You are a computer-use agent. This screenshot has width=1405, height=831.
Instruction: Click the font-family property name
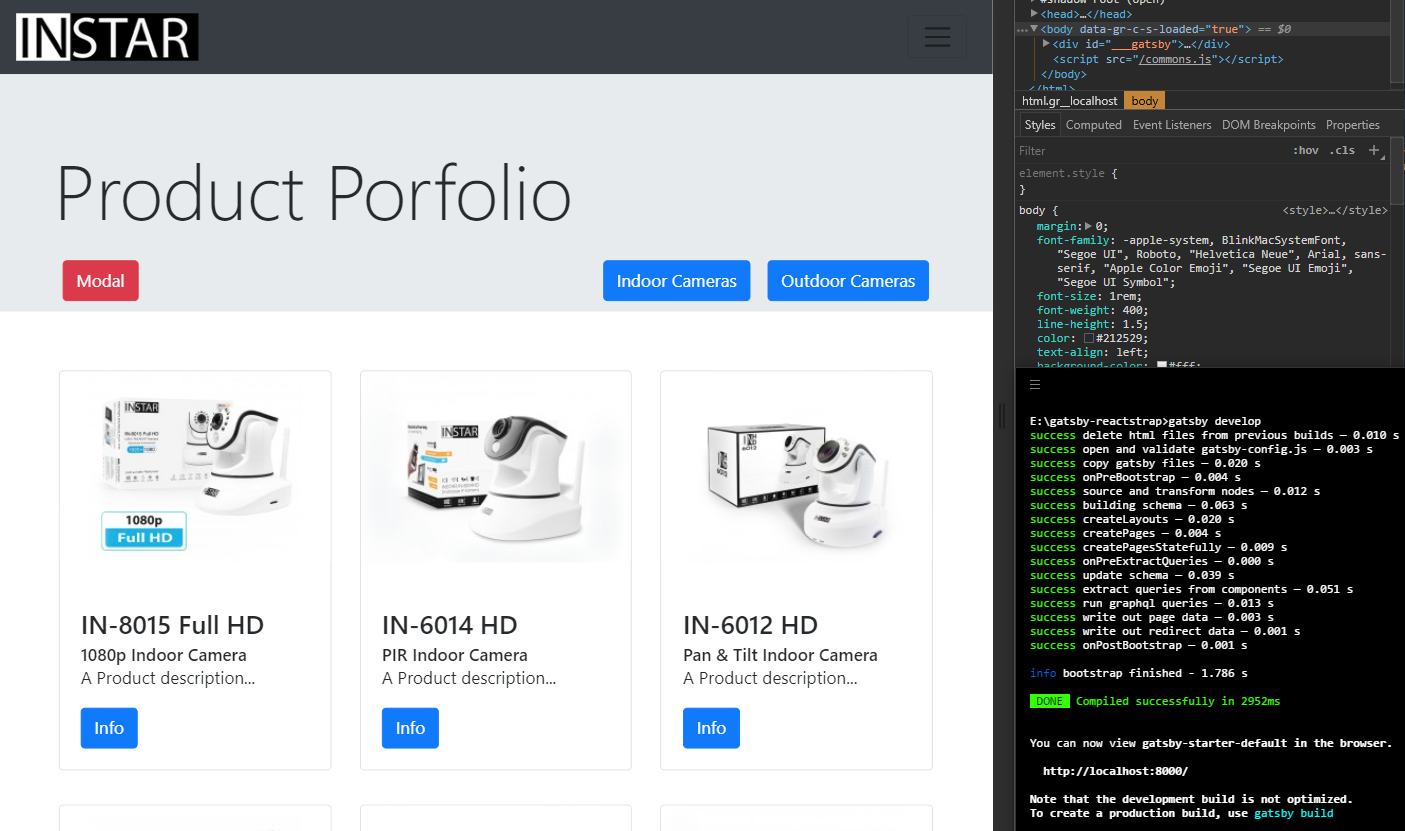click(x=1073, y=240)
